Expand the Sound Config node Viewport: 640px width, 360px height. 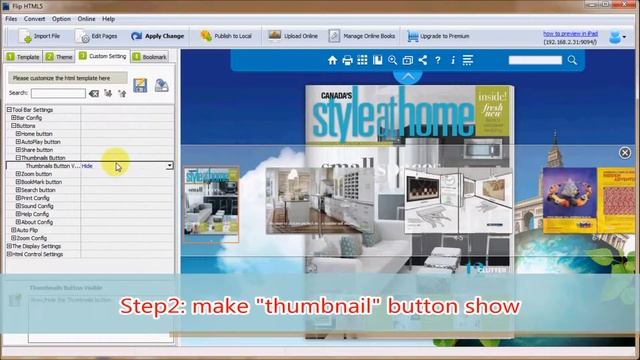pyautogui.click(x=18, y=206)
